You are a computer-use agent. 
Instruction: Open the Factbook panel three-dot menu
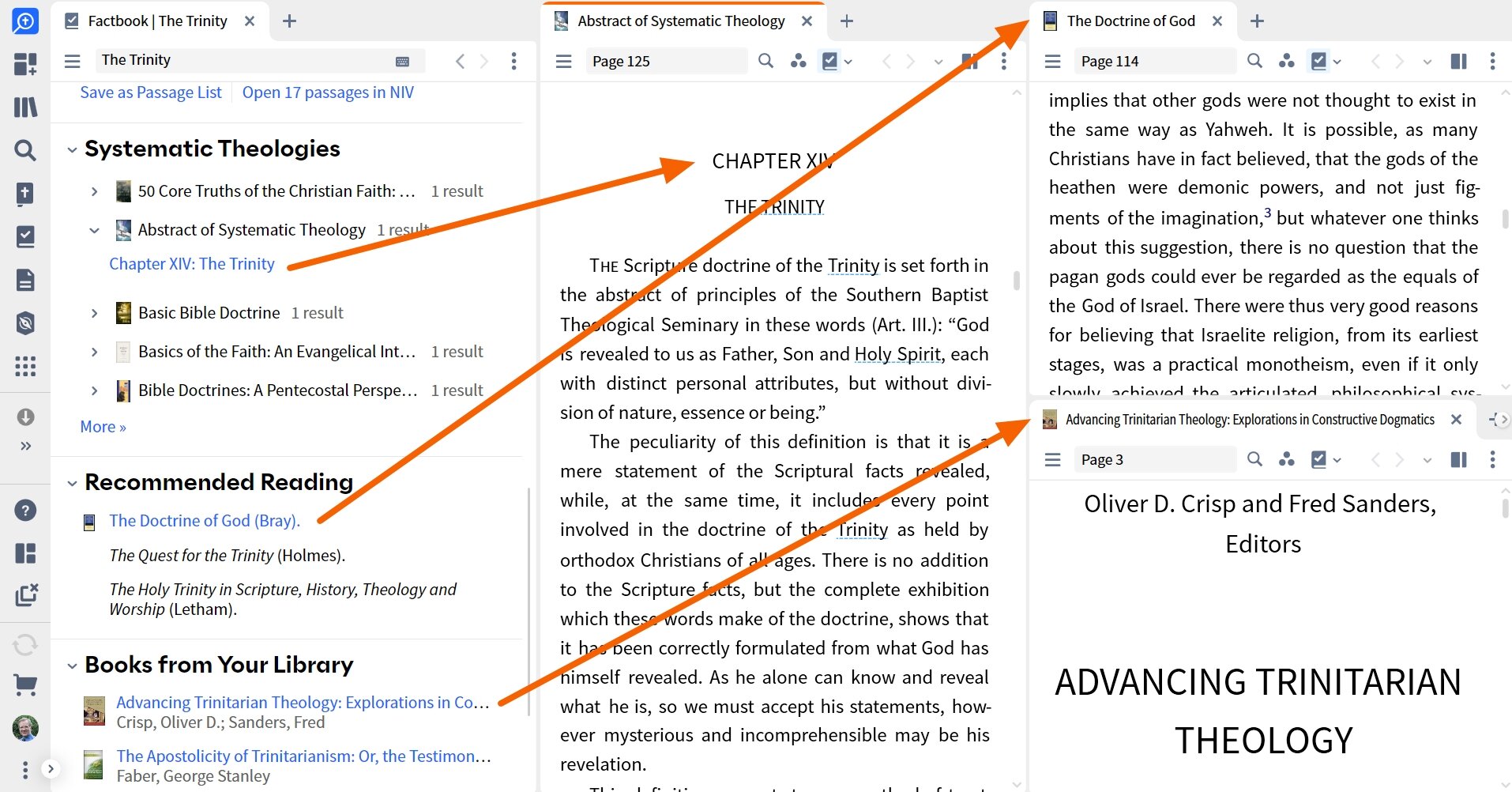click(x=513, y=61)
